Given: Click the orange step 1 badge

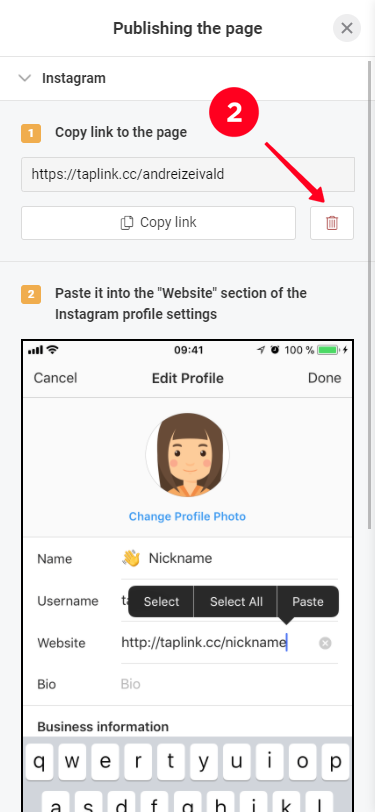Looking at the screenshot, I should pyautogui.click(x=31, y=133).
